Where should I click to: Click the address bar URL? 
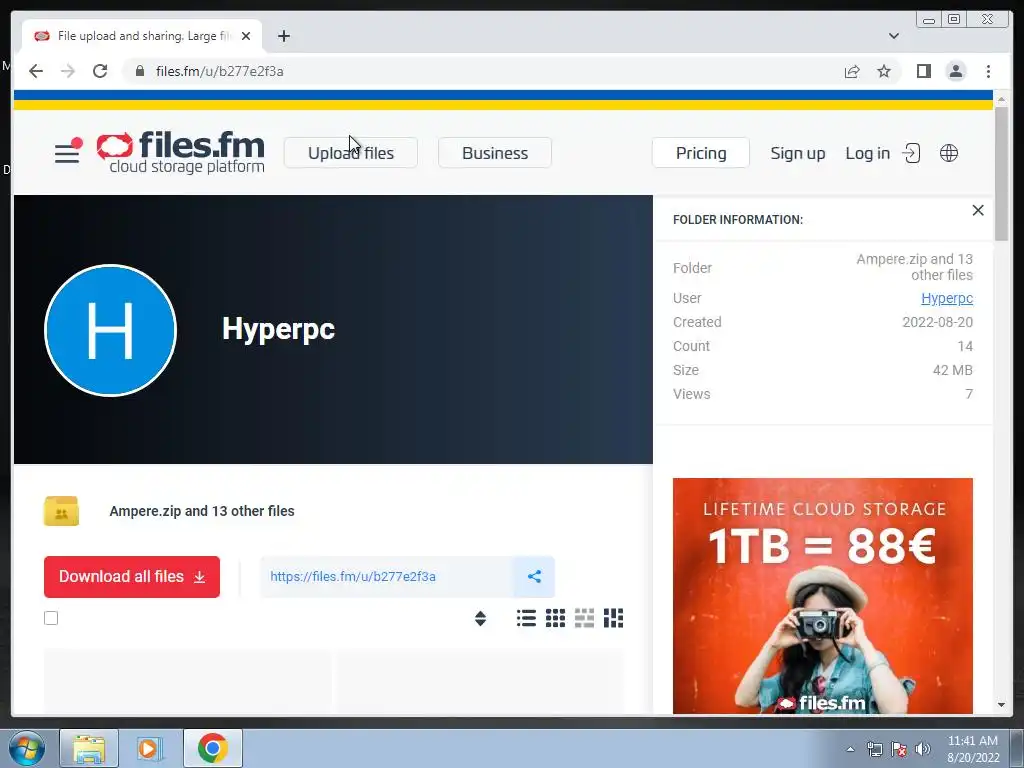(219, 71)
